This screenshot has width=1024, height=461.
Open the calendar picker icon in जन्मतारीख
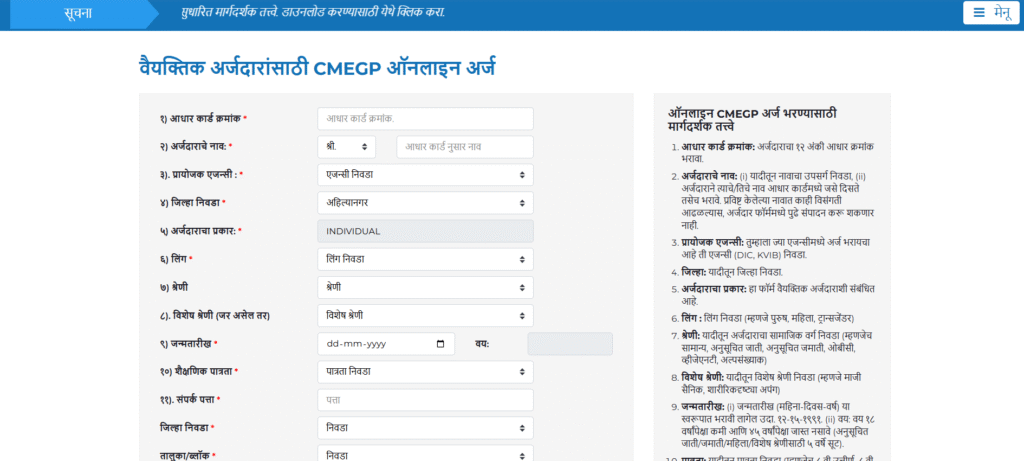pos(440,343)
